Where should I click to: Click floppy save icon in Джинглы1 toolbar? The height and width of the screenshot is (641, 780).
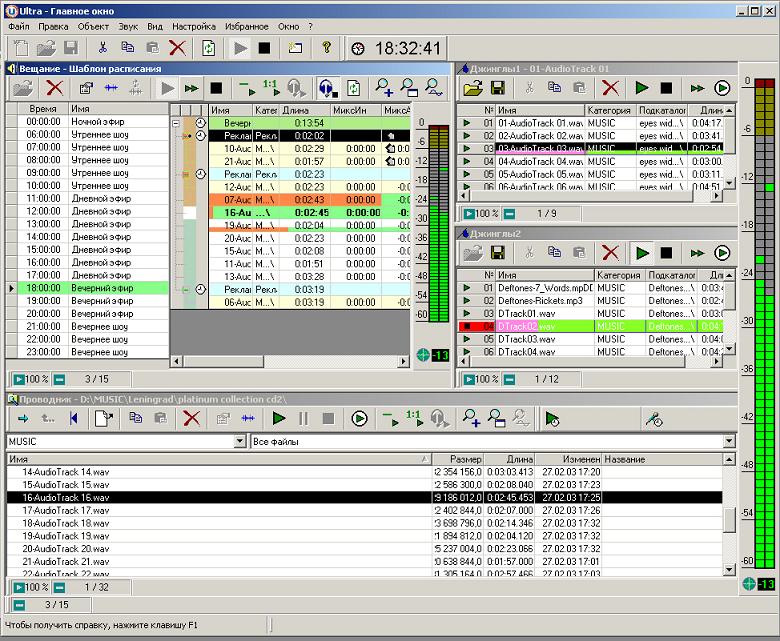[x=498, y=89]
